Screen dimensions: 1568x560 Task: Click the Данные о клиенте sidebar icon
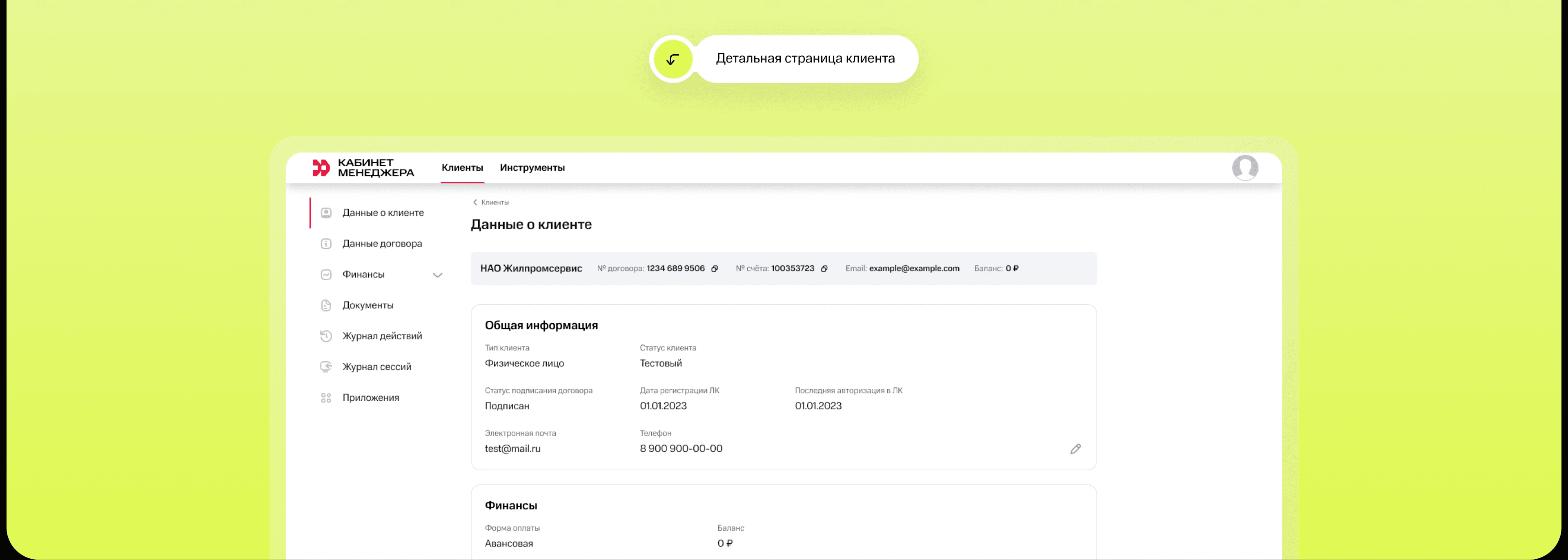[x=326, y=212]
